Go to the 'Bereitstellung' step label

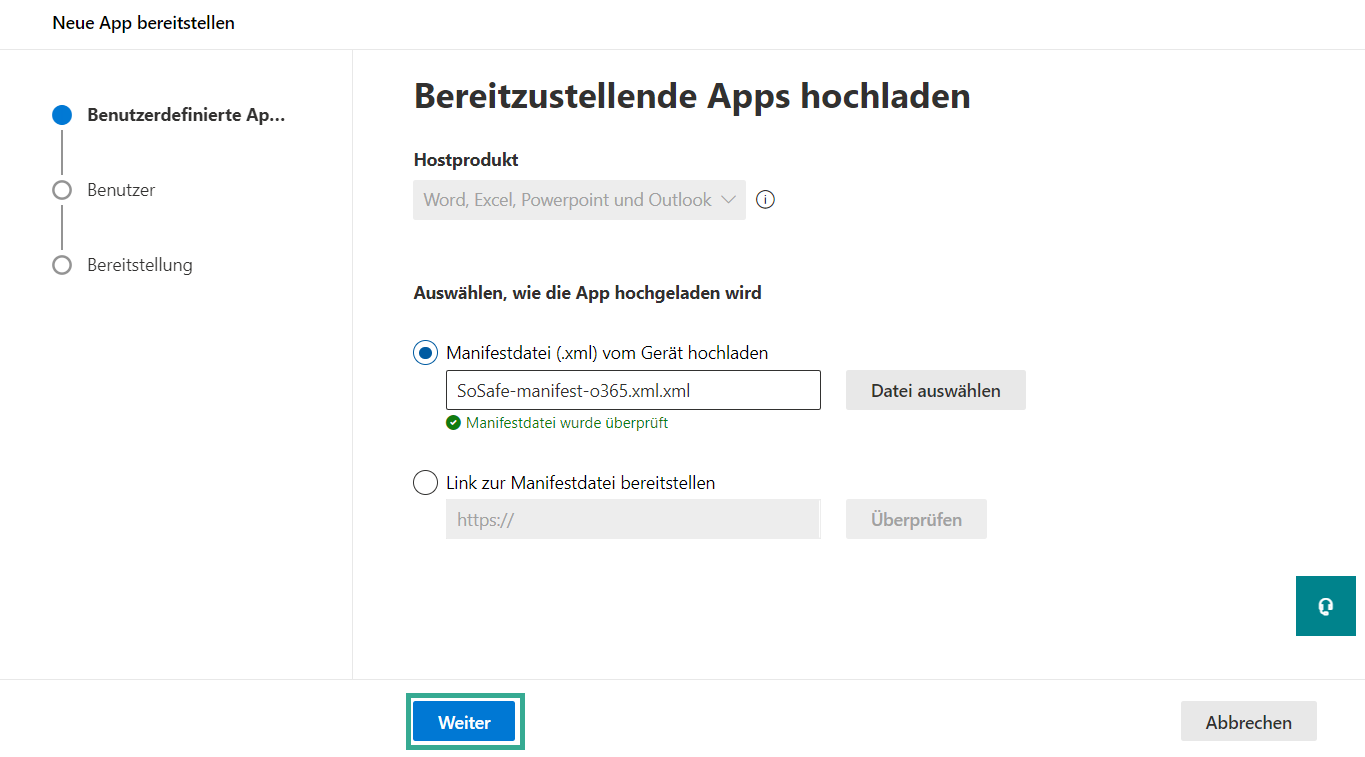coord(140,265)
